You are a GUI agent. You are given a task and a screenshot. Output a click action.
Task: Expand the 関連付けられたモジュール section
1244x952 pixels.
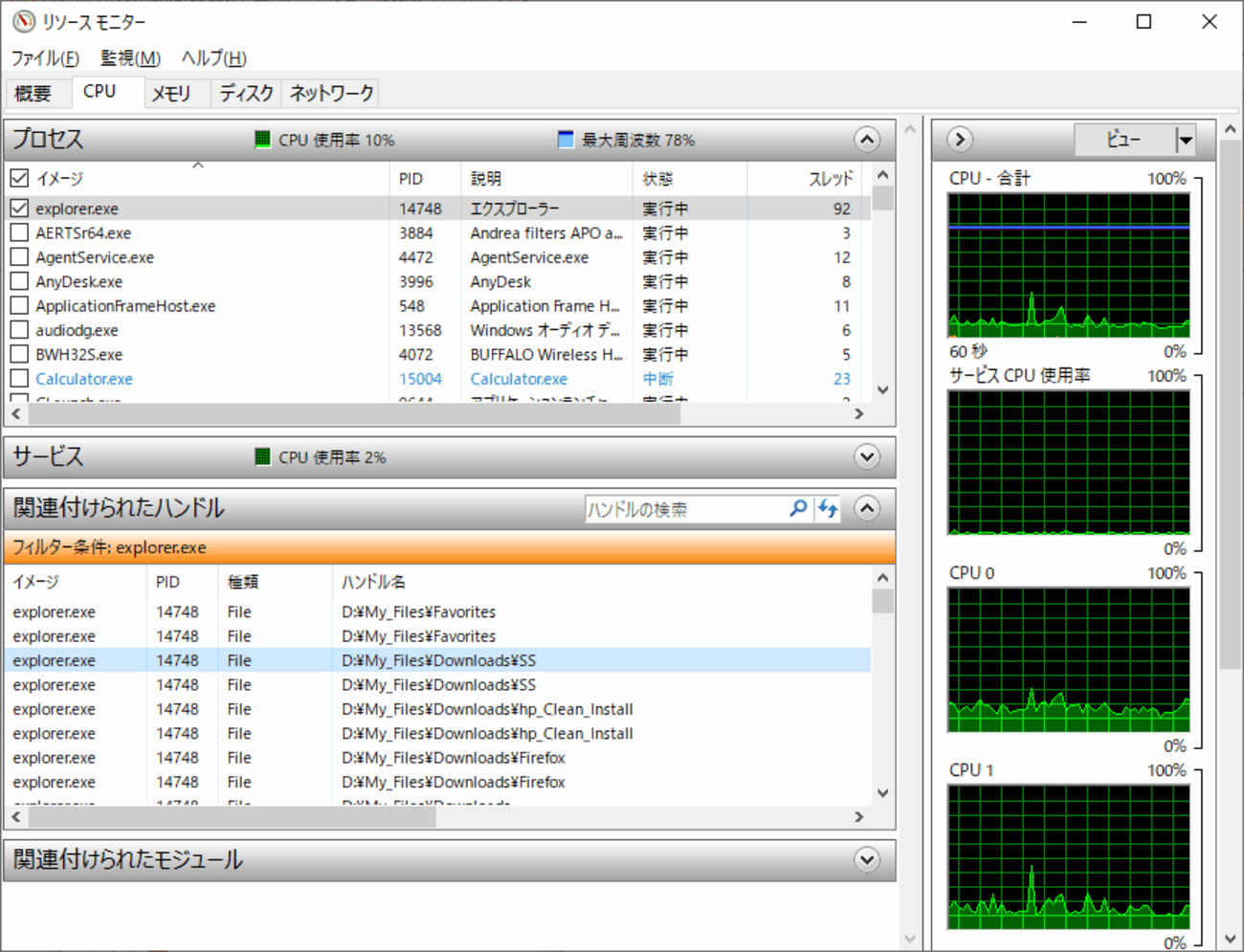coord(867,859)
